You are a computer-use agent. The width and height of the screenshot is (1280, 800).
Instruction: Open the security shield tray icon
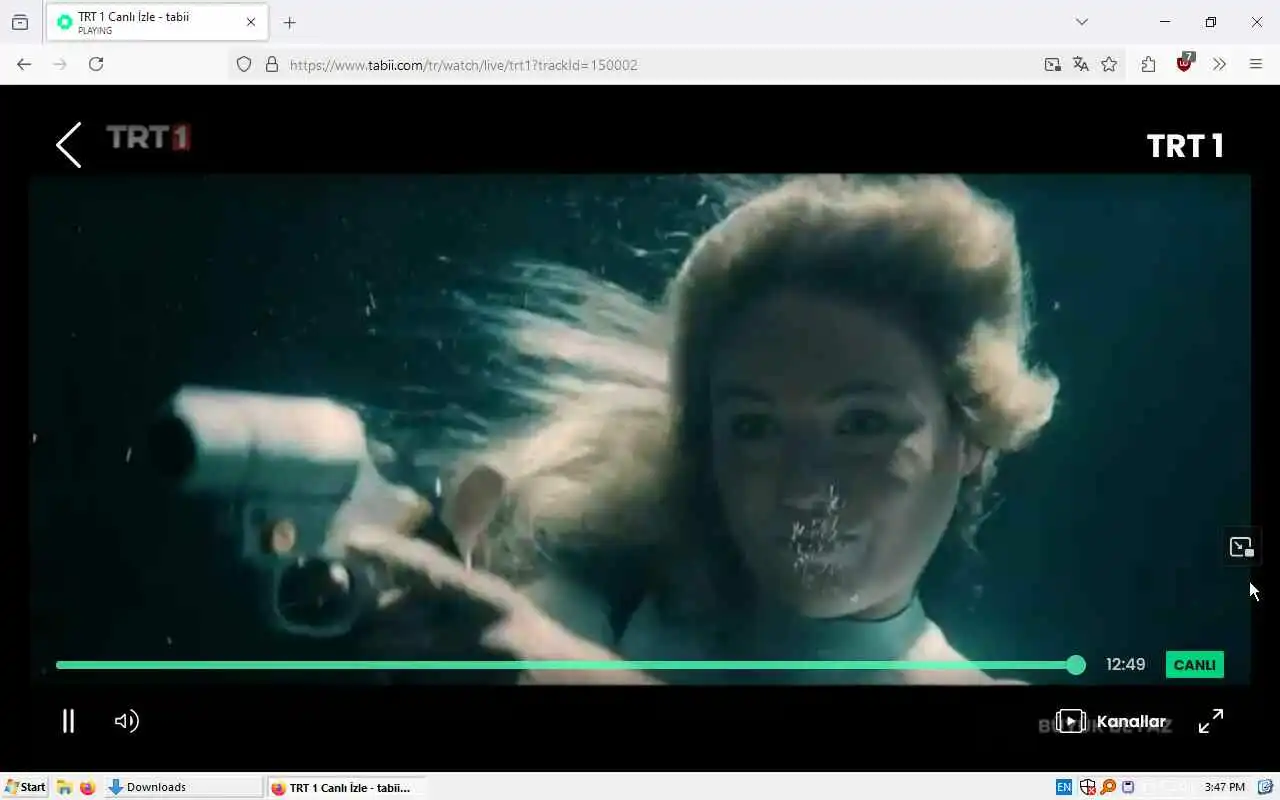[1087, 787]
